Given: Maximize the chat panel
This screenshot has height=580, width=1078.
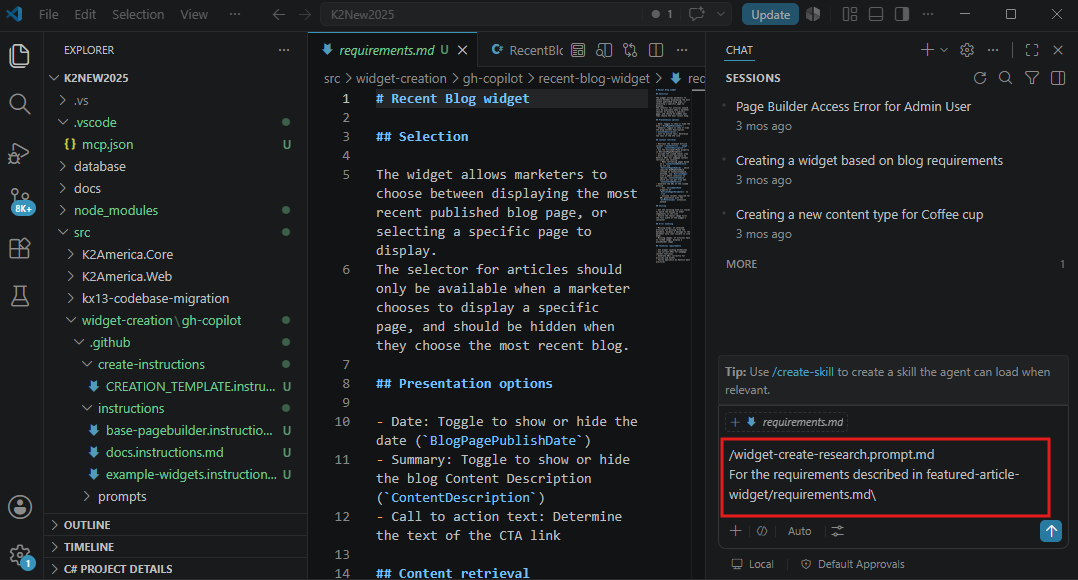Looking at the screenshot, I should [x=1032, y=50].
